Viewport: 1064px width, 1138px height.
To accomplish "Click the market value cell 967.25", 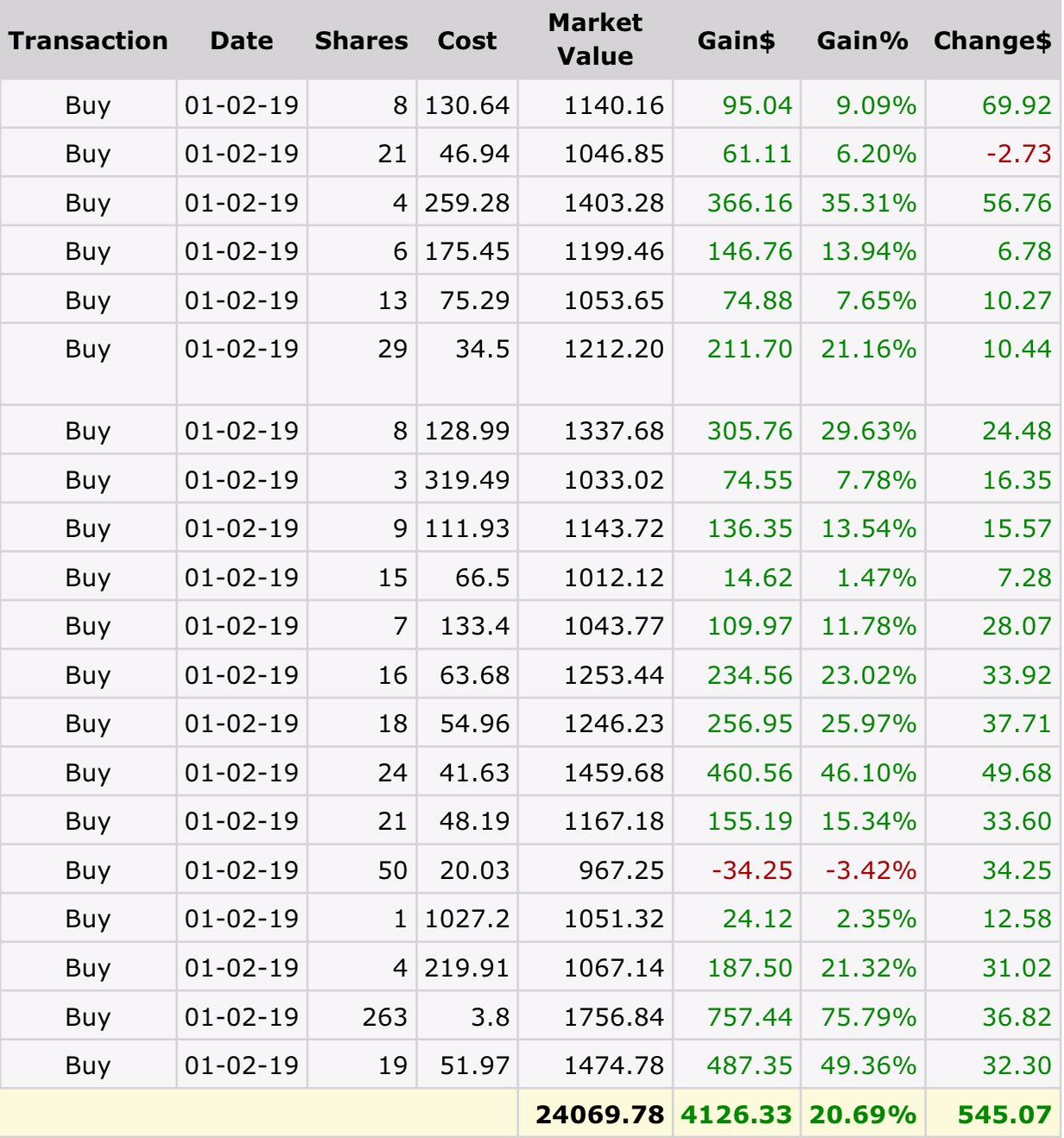I will point(621,870).
